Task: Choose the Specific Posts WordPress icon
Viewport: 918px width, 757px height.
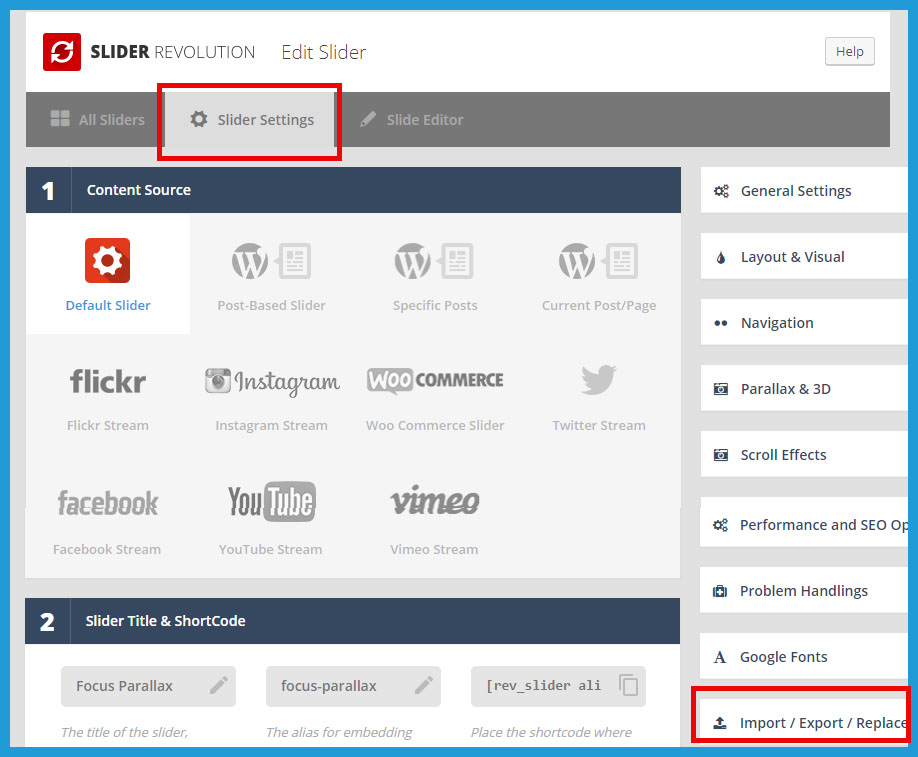Action: pyautogui.click(x=434, y=261)
